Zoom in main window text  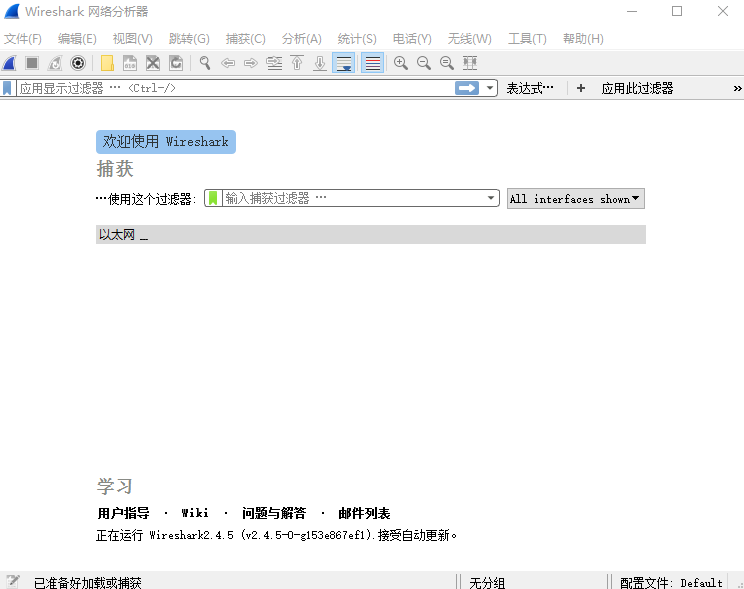pos(401,63)
